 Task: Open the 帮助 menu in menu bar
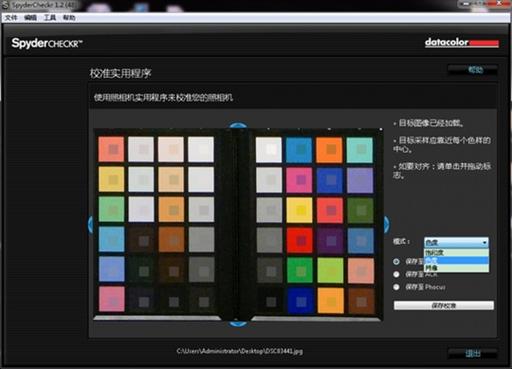(x=69, y=17)
